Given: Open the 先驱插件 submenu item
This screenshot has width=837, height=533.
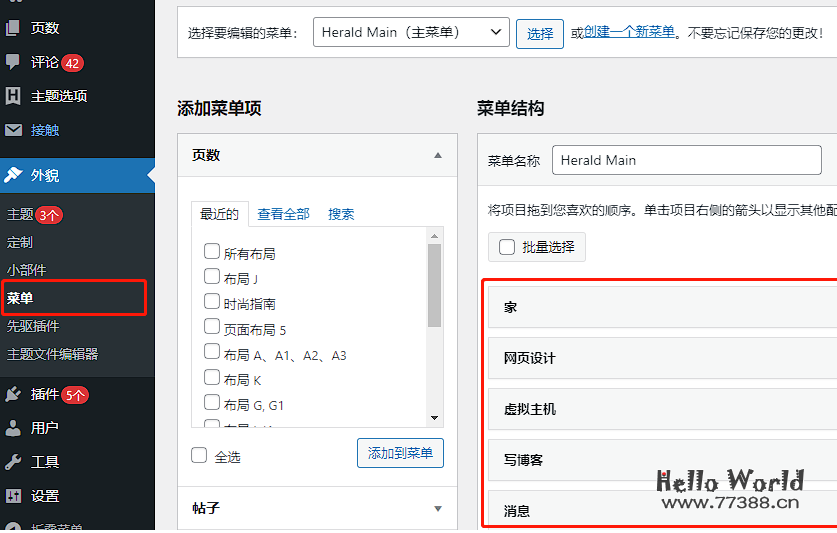Looking at the screenshot, I should (x=33, y=326).
